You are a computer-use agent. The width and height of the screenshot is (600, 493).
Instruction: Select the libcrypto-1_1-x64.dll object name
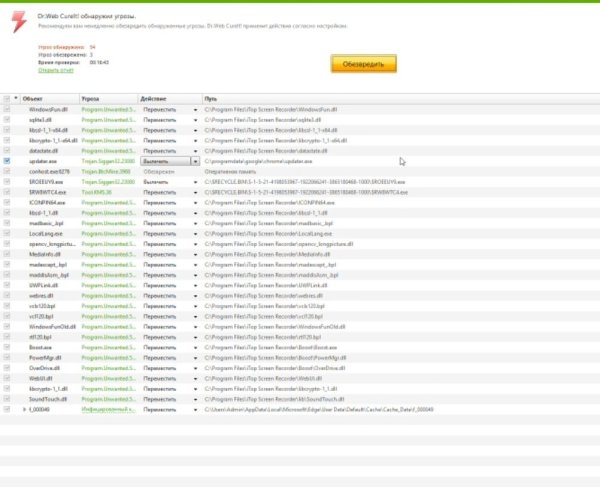coord(53,140)
